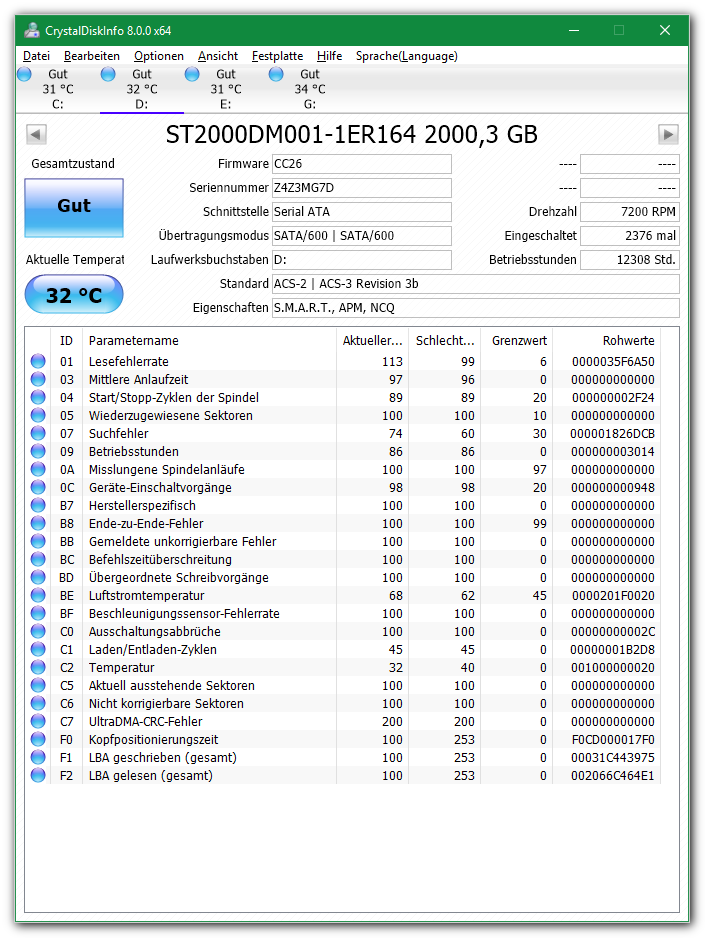The width and height of the screenshot is (705, 938).
Task: Click the Betriebsstunden value 12308 Std.
Action: (x=630, y=260)
